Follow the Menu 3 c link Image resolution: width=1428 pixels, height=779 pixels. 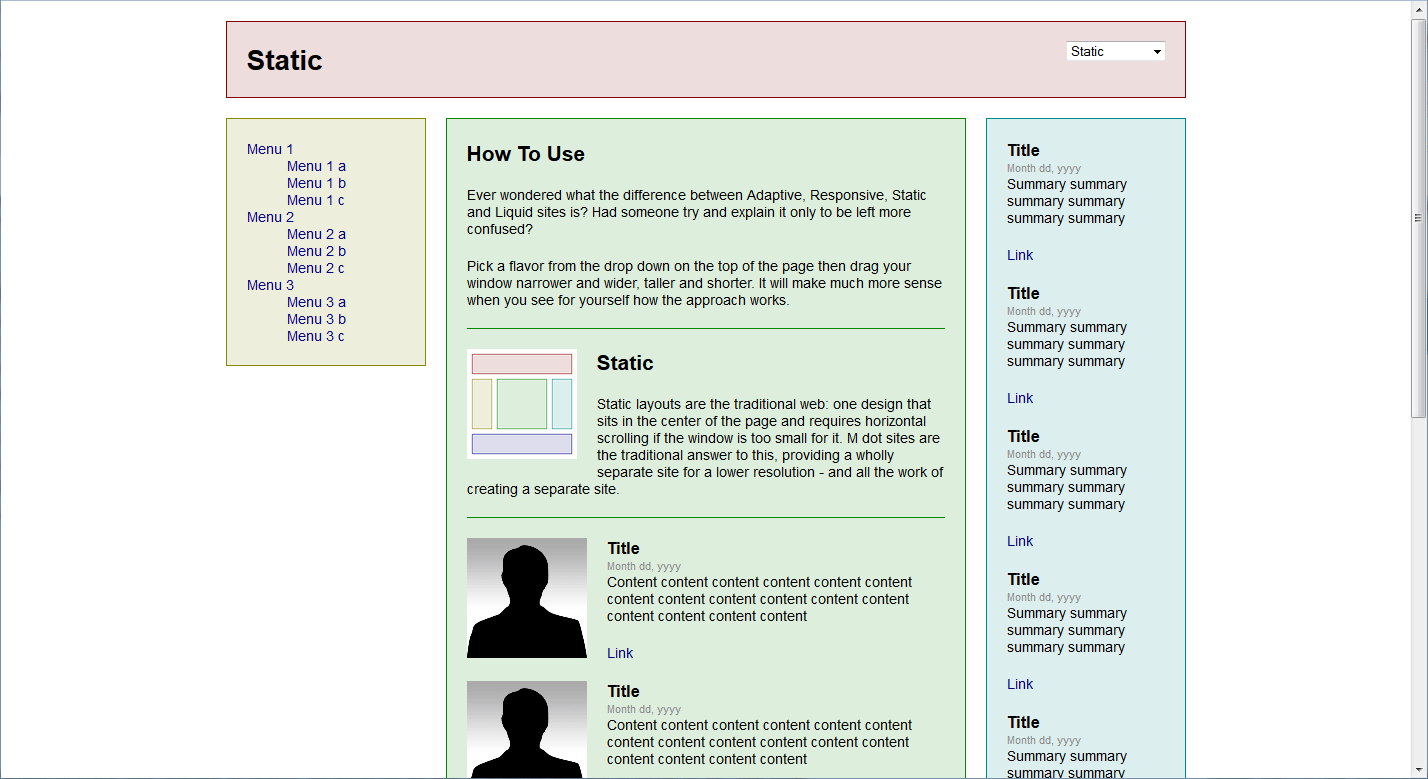[315, 336]
